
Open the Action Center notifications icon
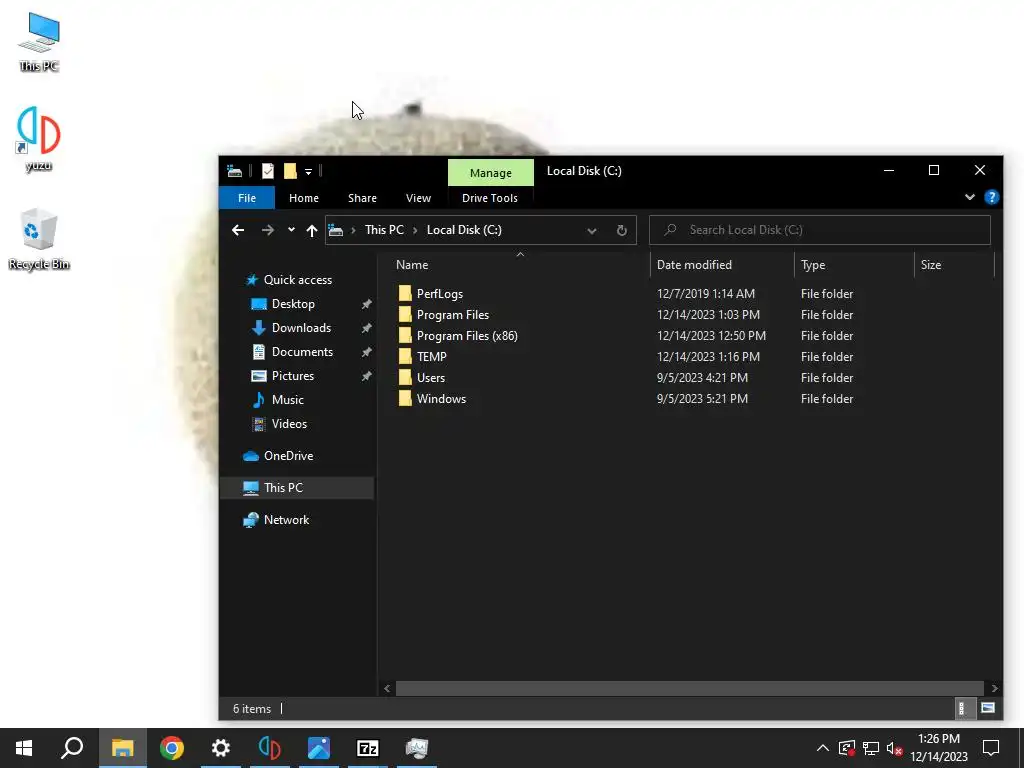point(991,748)
